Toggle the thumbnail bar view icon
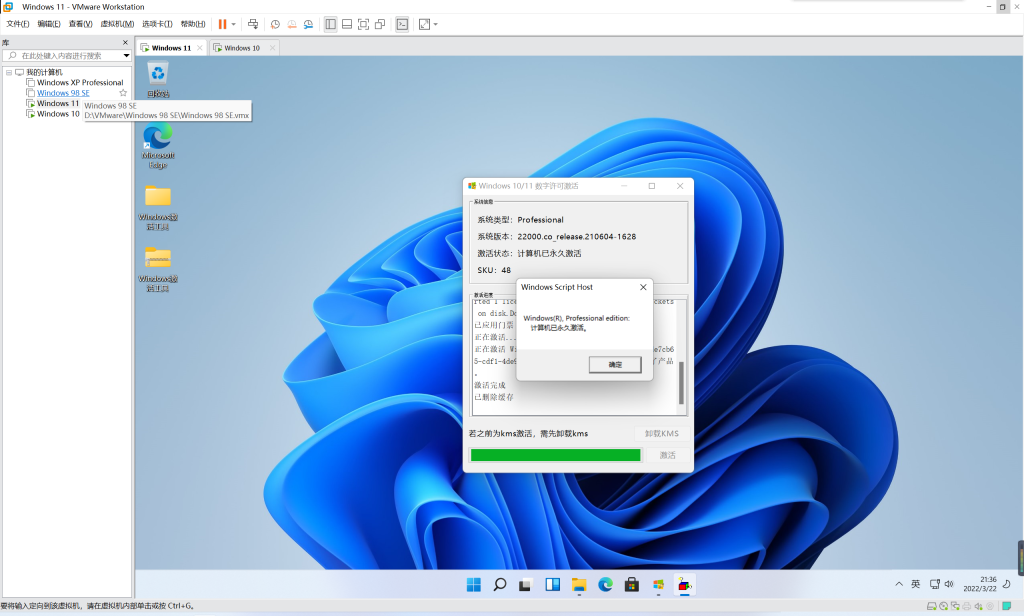The height and width of the screenshot is (616, 1024). (x=347, y=24)
